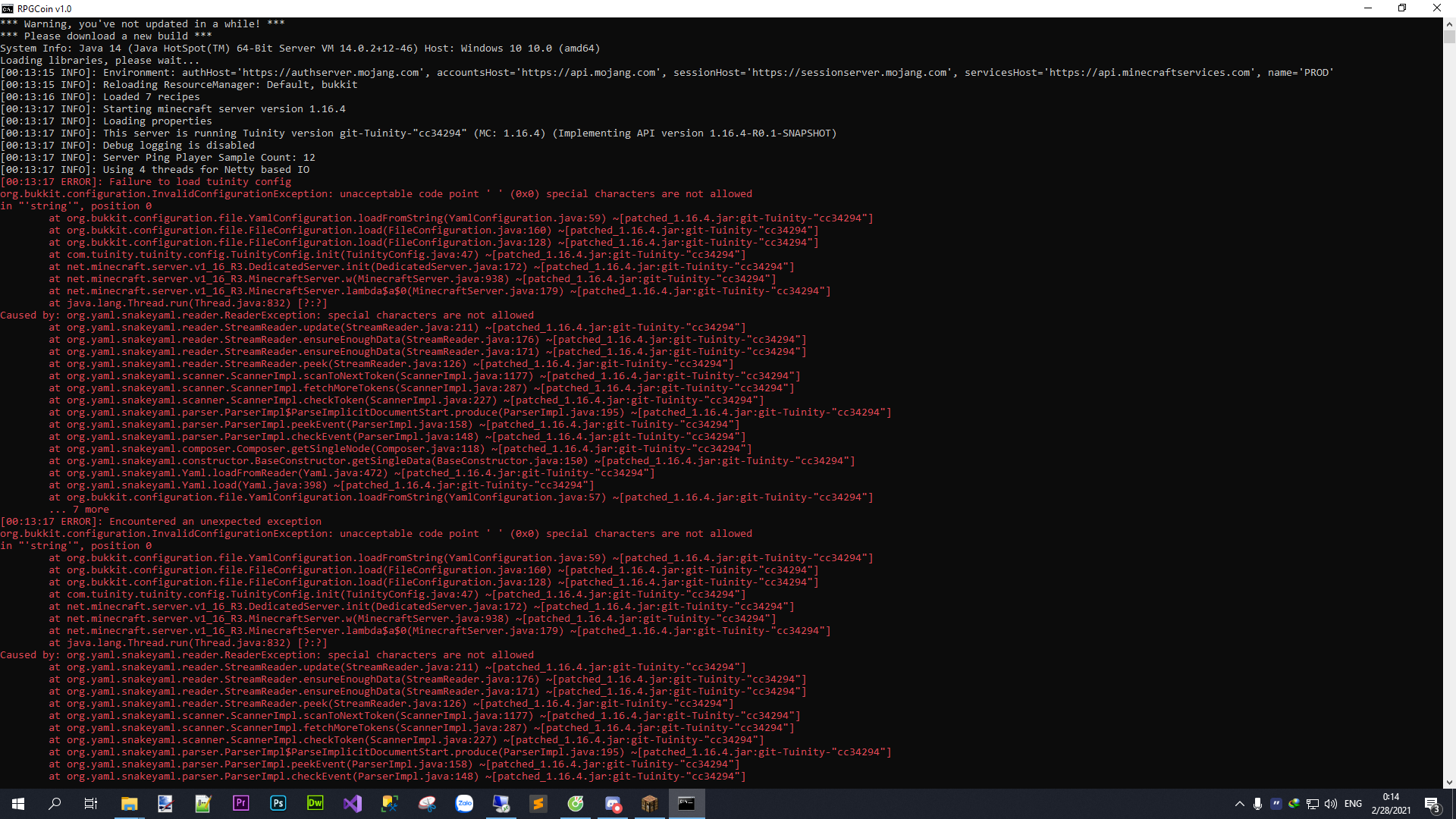Expand hidden system tray icons
The height and width of the screenshot is (819, 1456).
1239,804
